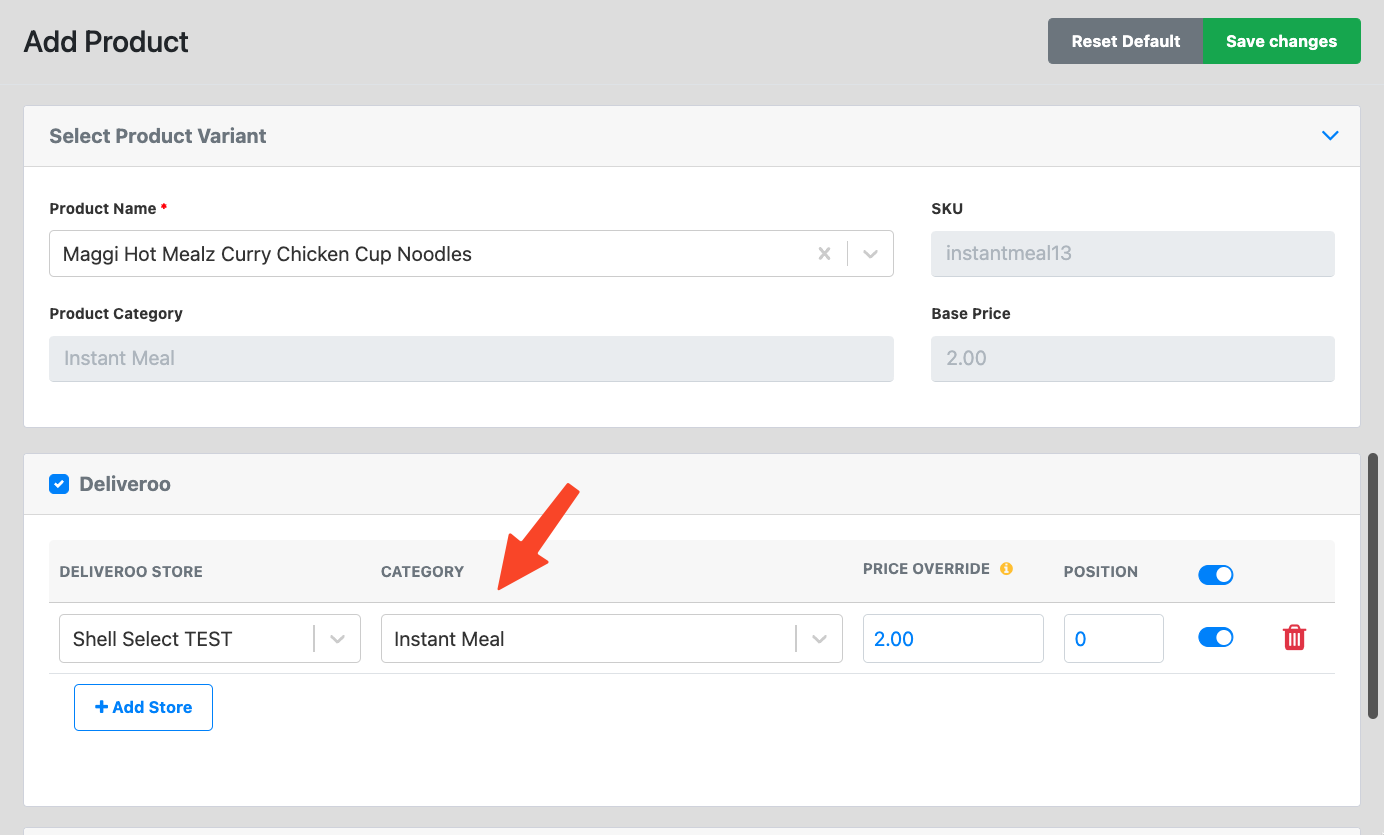Clear the selected product name
Viewport: 1384px width, 835px height.
tap(824, 254)
